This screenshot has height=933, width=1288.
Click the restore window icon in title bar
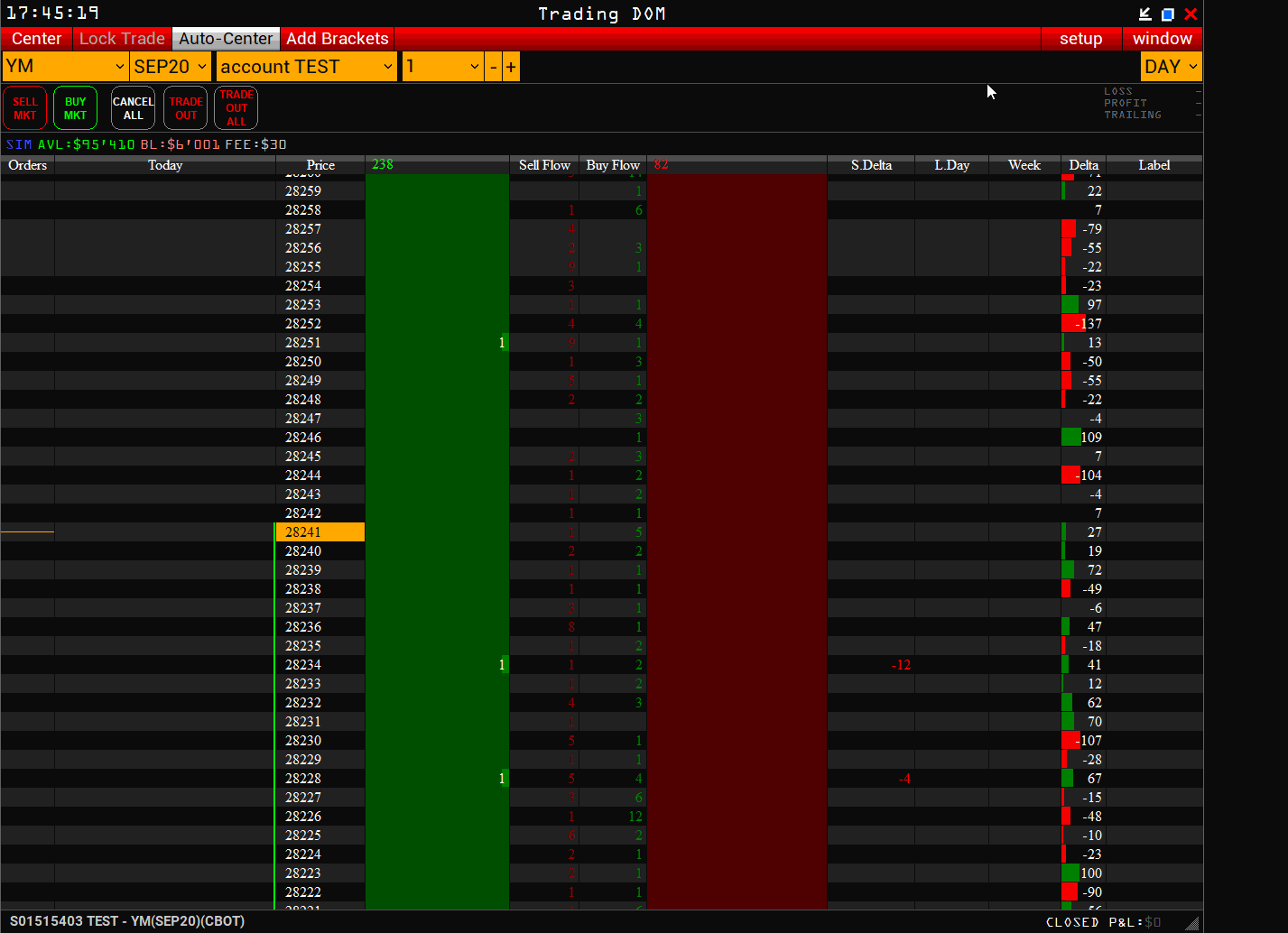coord(1167,14)
